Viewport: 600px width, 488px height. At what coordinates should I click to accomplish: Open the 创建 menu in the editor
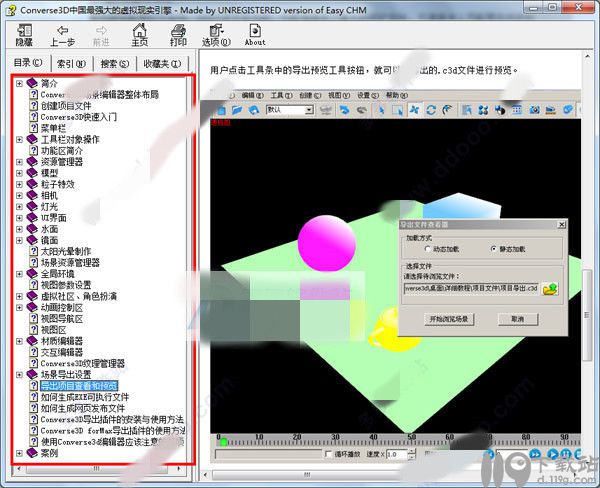pyautogui.click(x=310, y=95)
